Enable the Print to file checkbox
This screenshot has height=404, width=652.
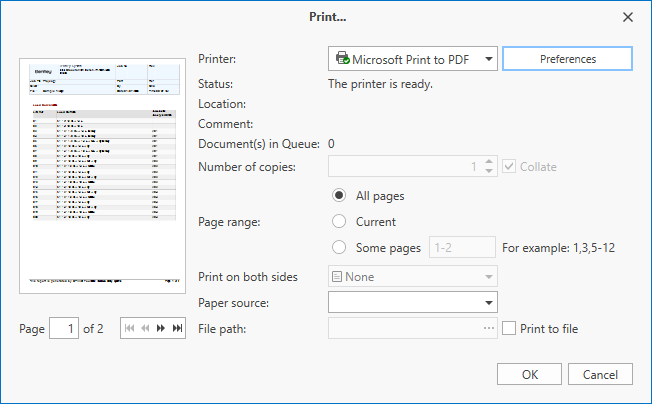tap(509, 328)
